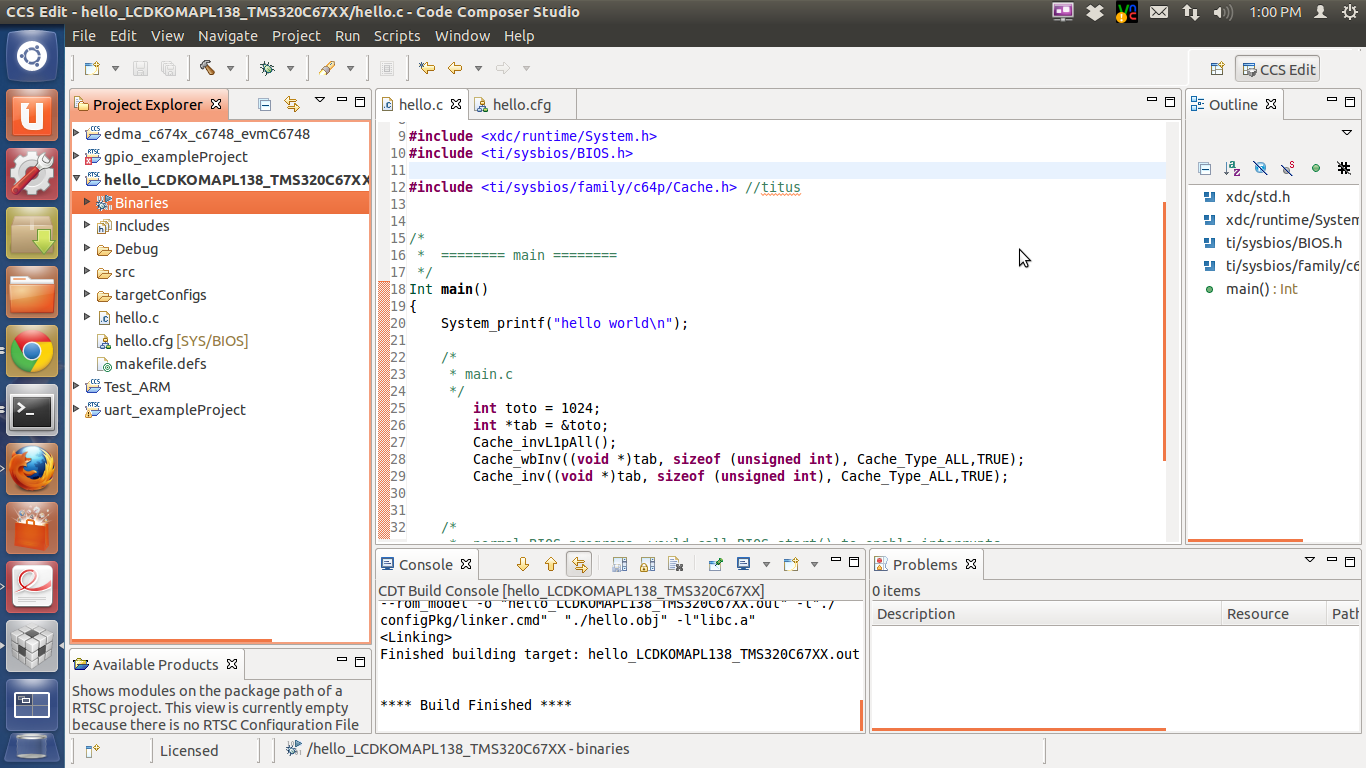Toggle Hide Inactive Elements in Outline
This screenshot has width=1366, height=768.
(x=1344, y=169)
